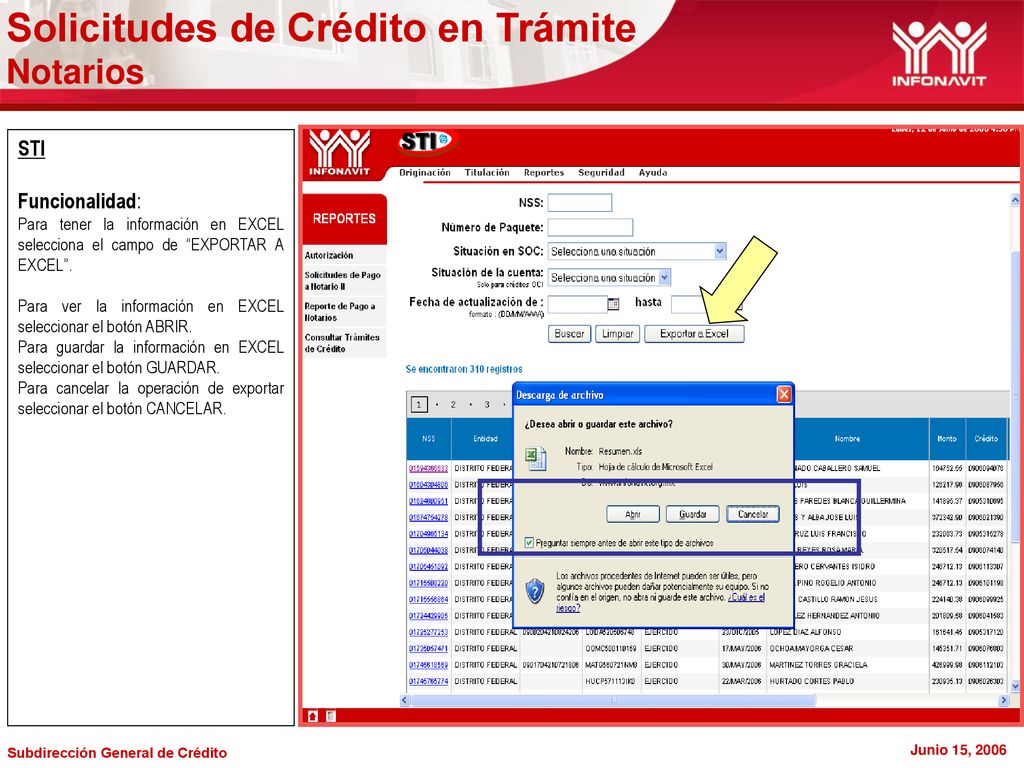Click the REPORTES sidebar heading
This screenshot has width=1024, height=768.
pos(344,219)
